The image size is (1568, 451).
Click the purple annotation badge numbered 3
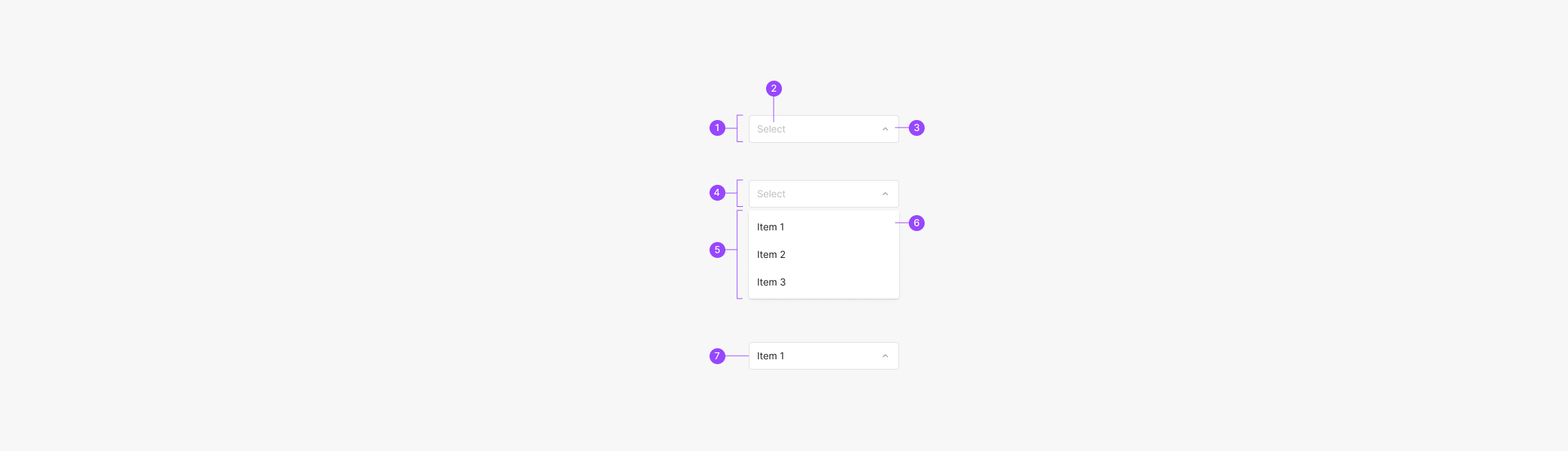point(916,128)
